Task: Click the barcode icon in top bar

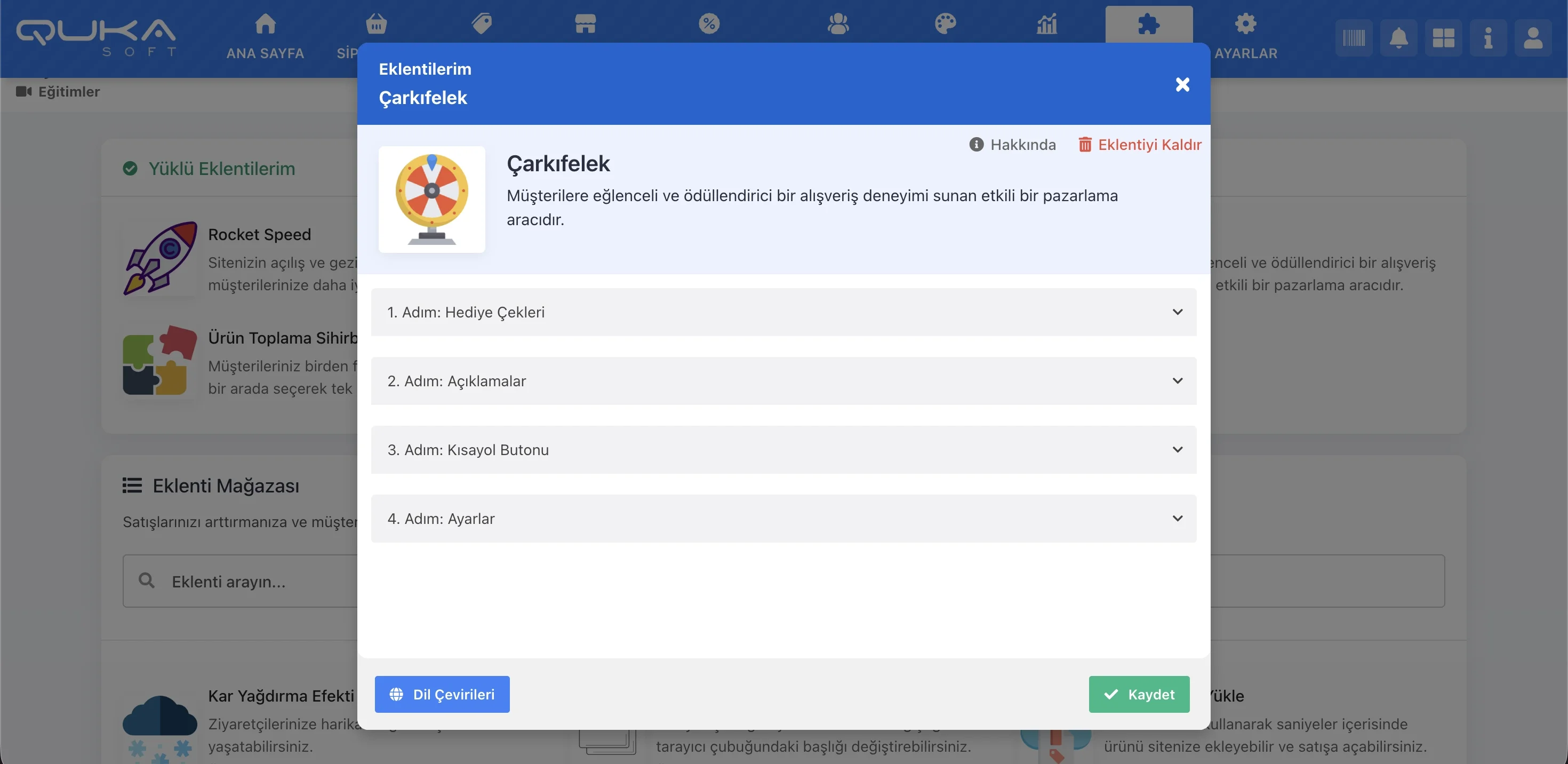Action: (1354, 38)
